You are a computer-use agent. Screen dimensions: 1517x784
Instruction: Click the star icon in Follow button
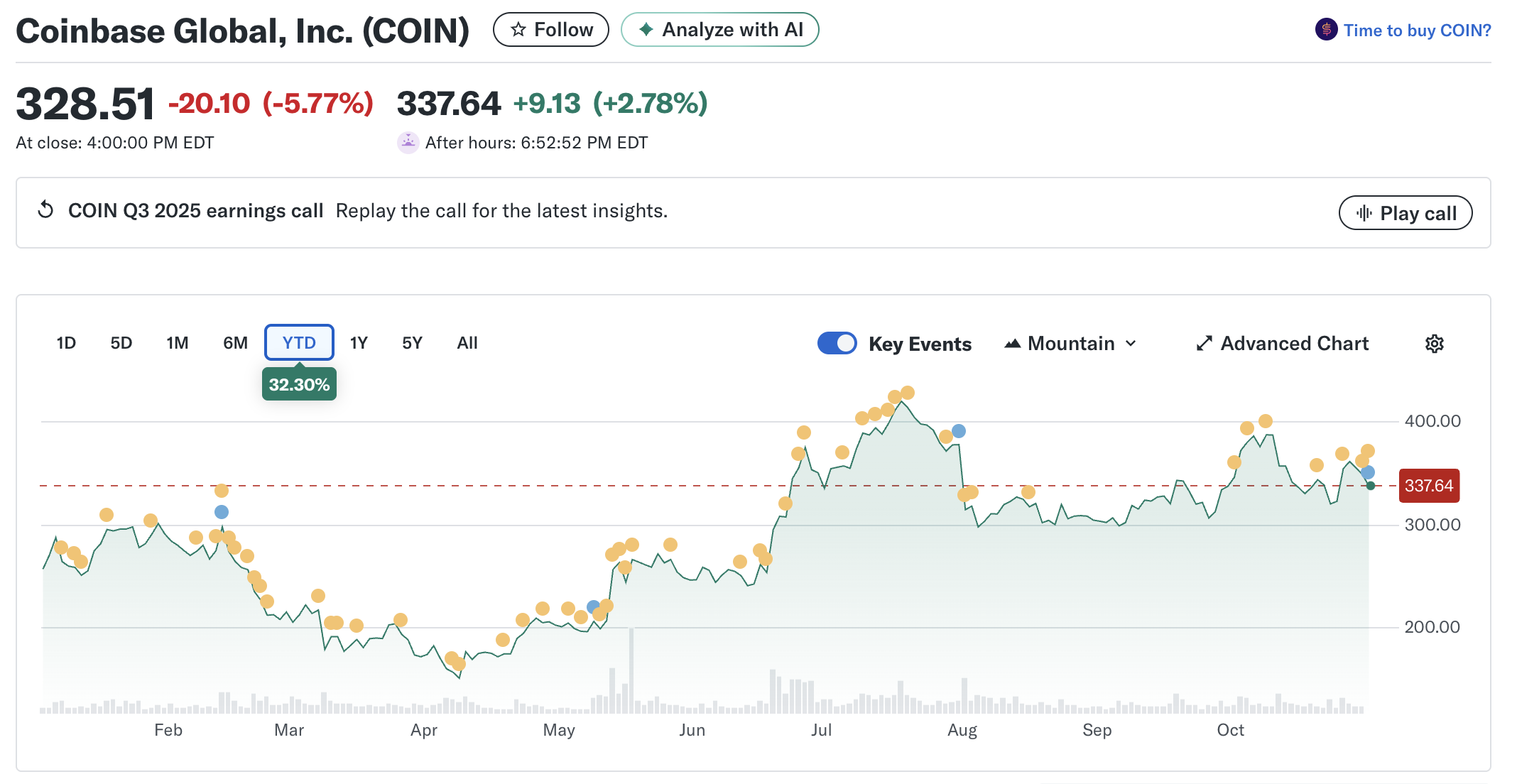coord(518,30)
